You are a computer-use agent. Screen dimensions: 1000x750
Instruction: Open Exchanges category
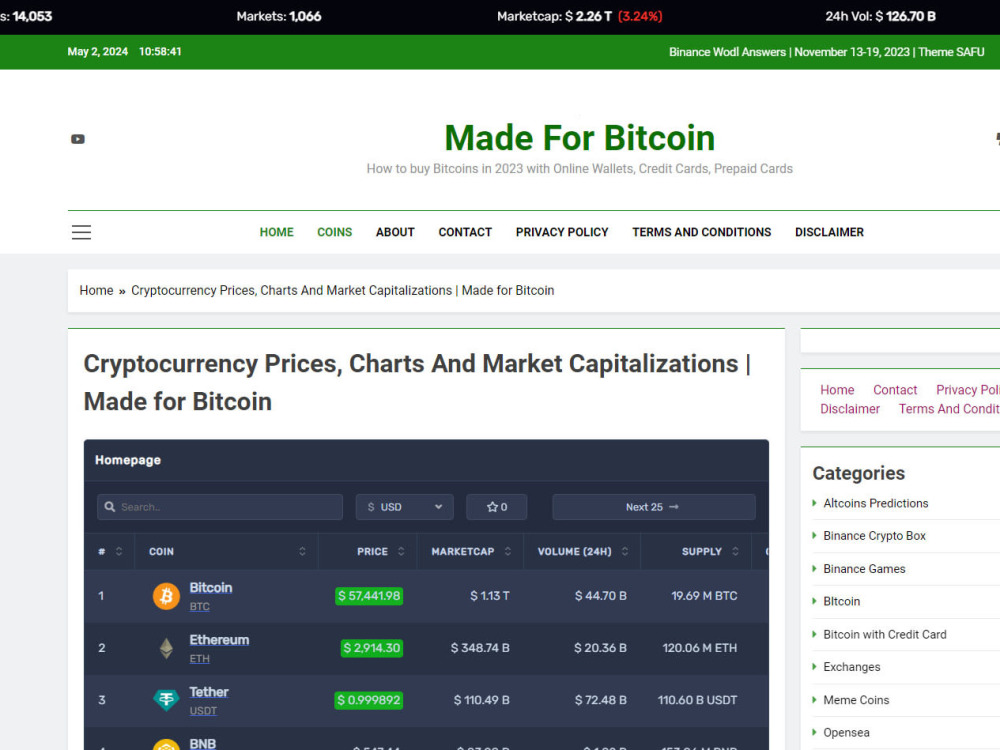(851, 667)
